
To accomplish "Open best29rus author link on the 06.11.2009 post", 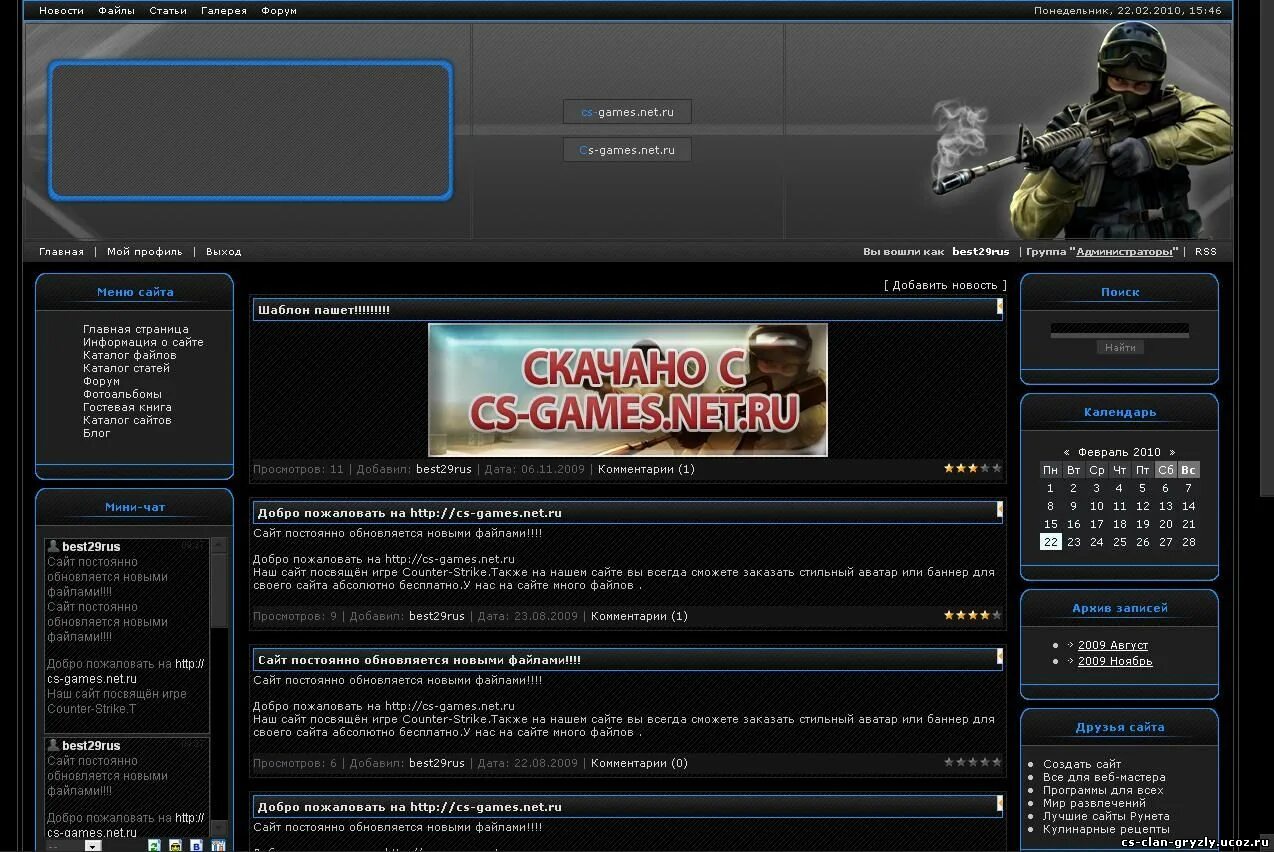I will (444, 469).
